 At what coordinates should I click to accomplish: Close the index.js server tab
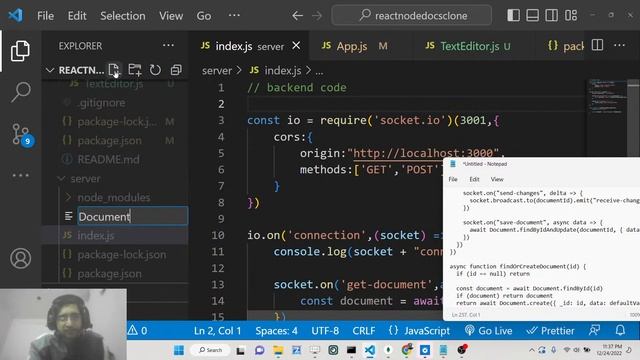point(296,46)
